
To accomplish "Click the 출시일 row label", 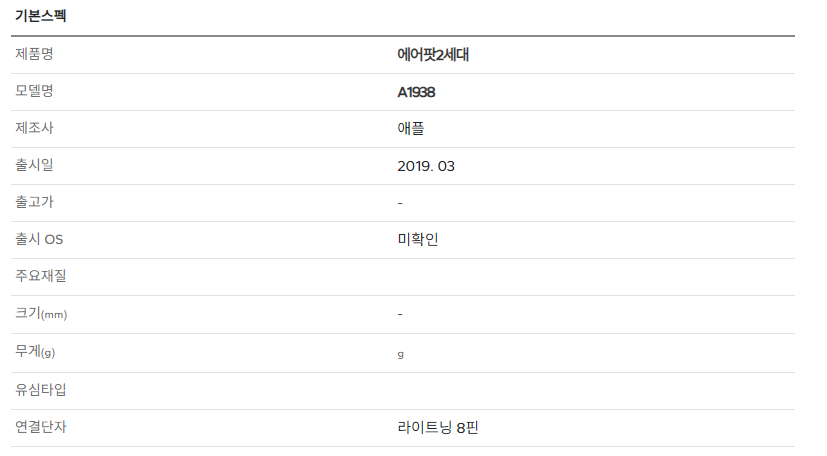I will coord(34,164).
